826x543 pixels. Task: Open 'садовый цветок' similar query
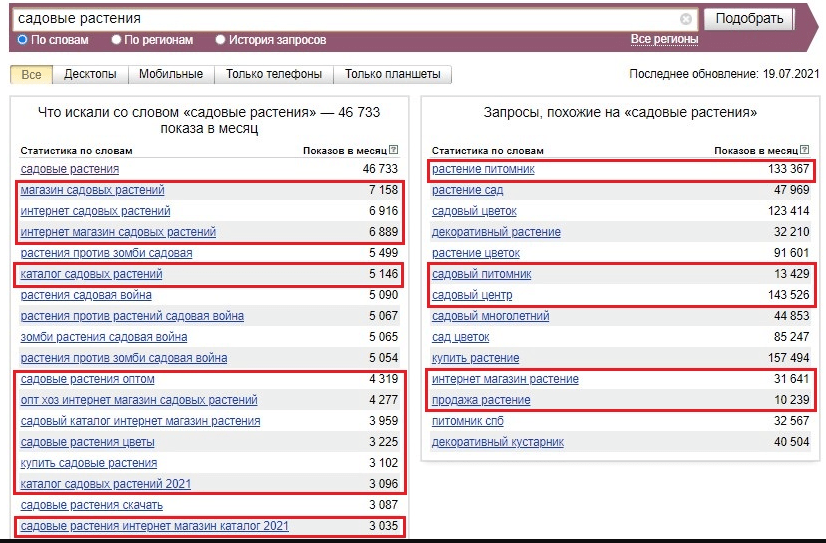coord(474,211)
